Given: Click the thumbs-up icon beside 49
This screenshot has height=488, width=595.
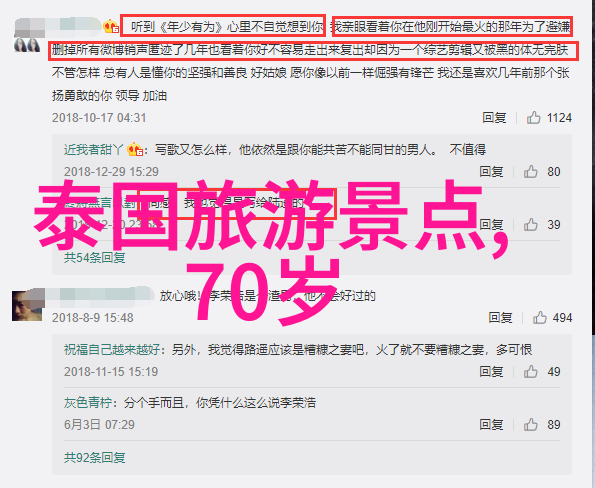Looking at the screenshot, I should click(x=531, y=372).
